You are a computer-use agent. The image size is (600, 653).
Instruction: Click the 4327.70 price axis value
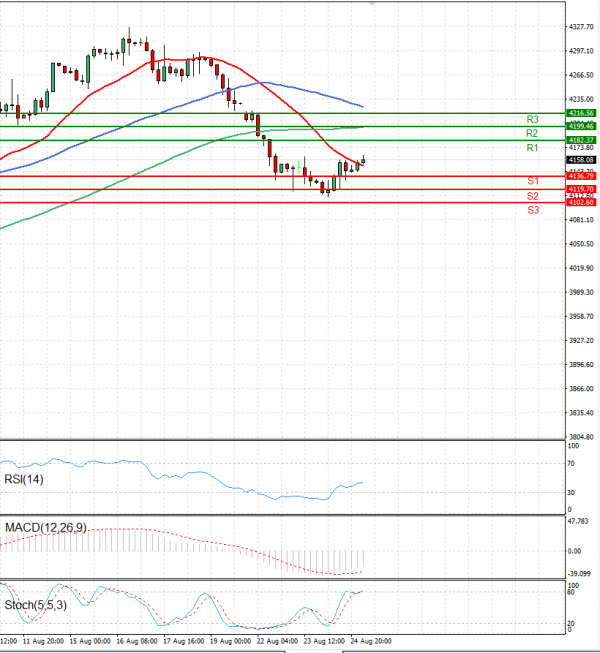581,27
